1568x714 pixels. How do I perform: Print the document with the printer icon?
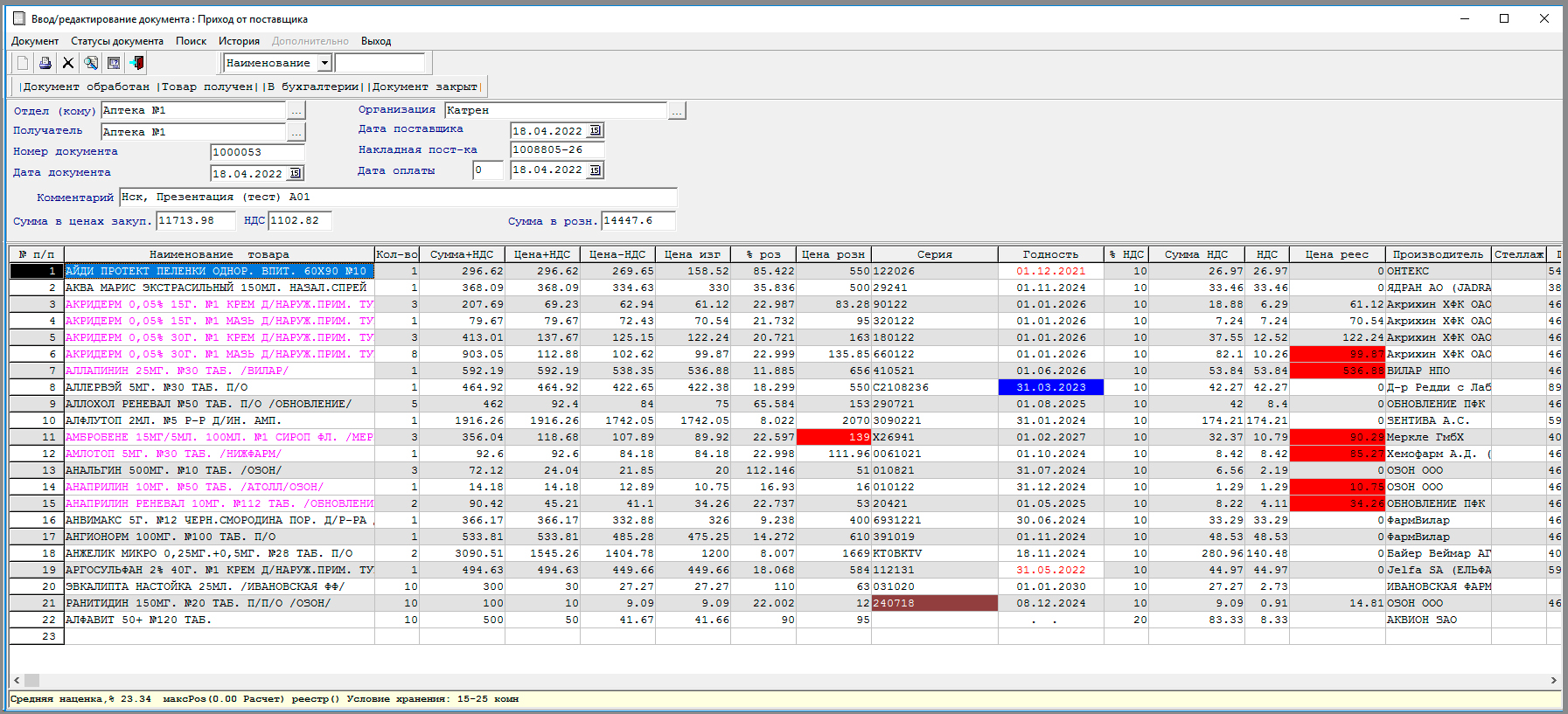[45, 63]
